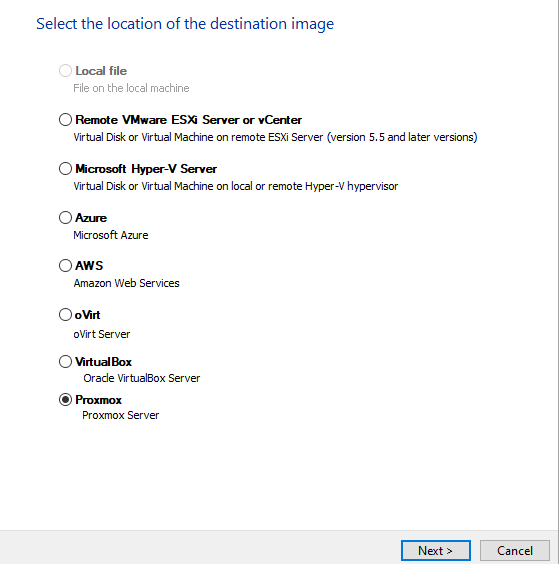Select the oVirt radio button
559x564 pixels.
65,314
